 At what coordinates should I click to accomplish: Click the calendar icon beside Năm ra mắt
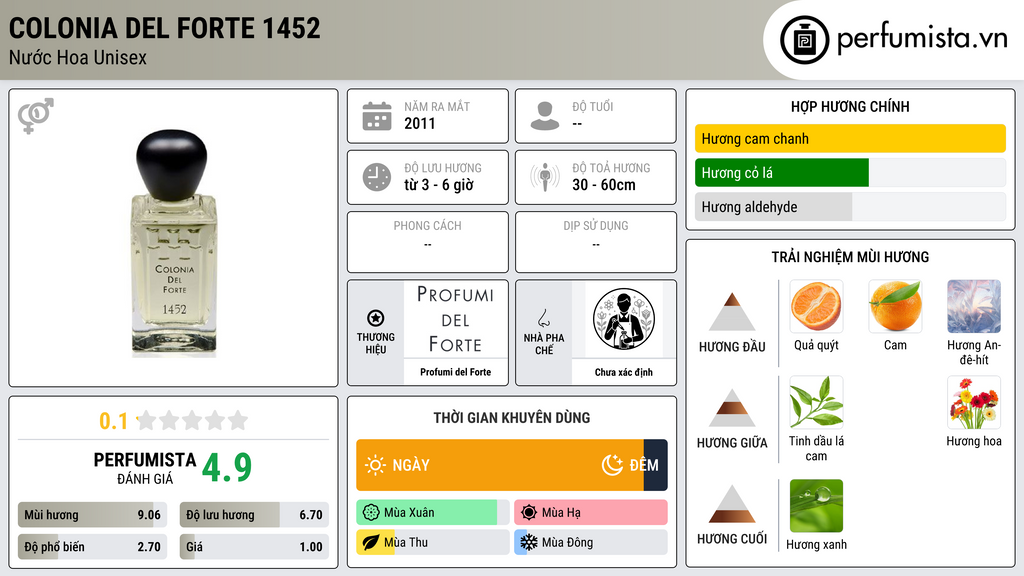[x=377, y=116]
